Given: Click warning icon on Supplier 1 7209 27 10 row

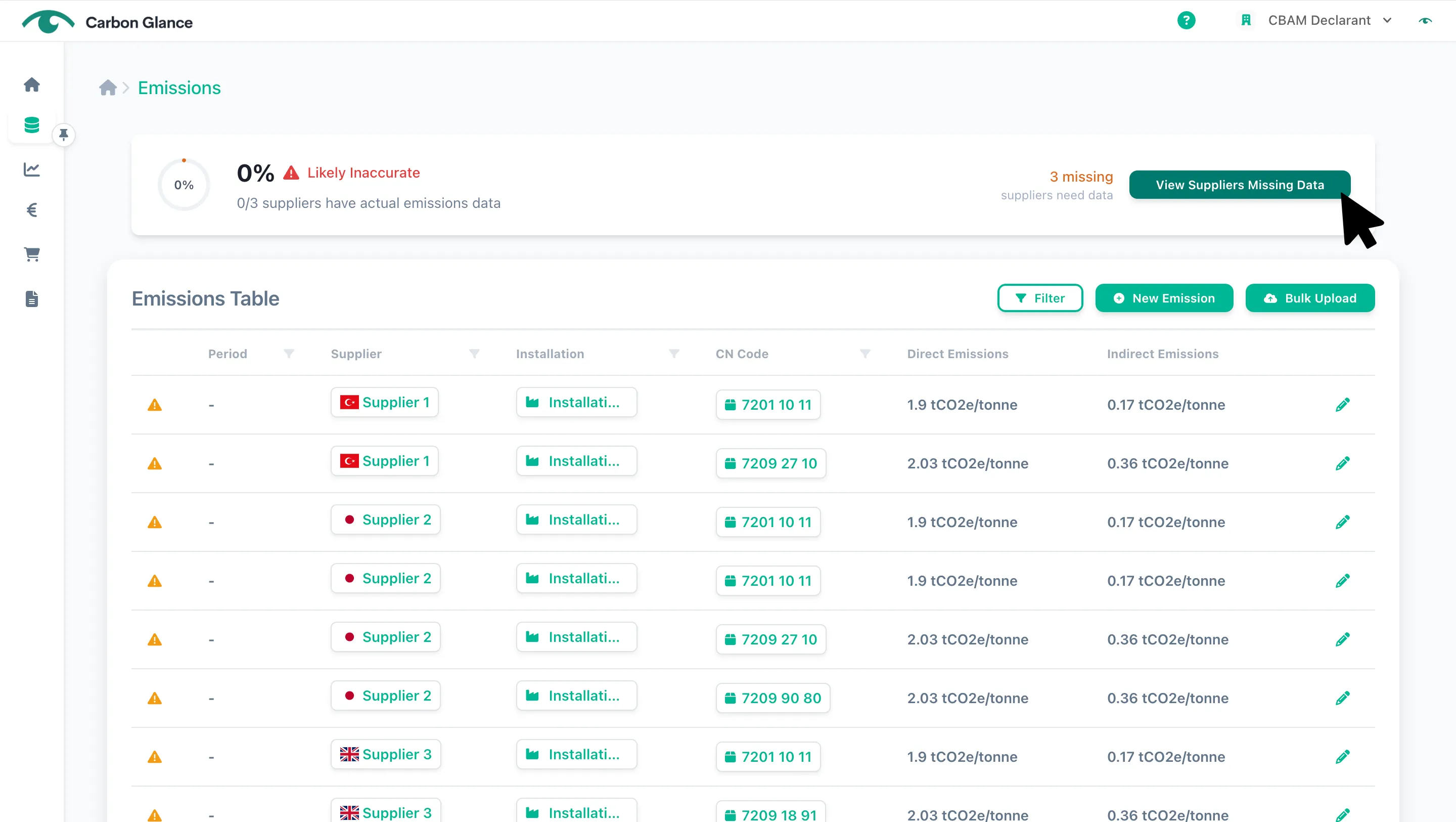Looking at the screenshot, I should (x=154, y=464).
